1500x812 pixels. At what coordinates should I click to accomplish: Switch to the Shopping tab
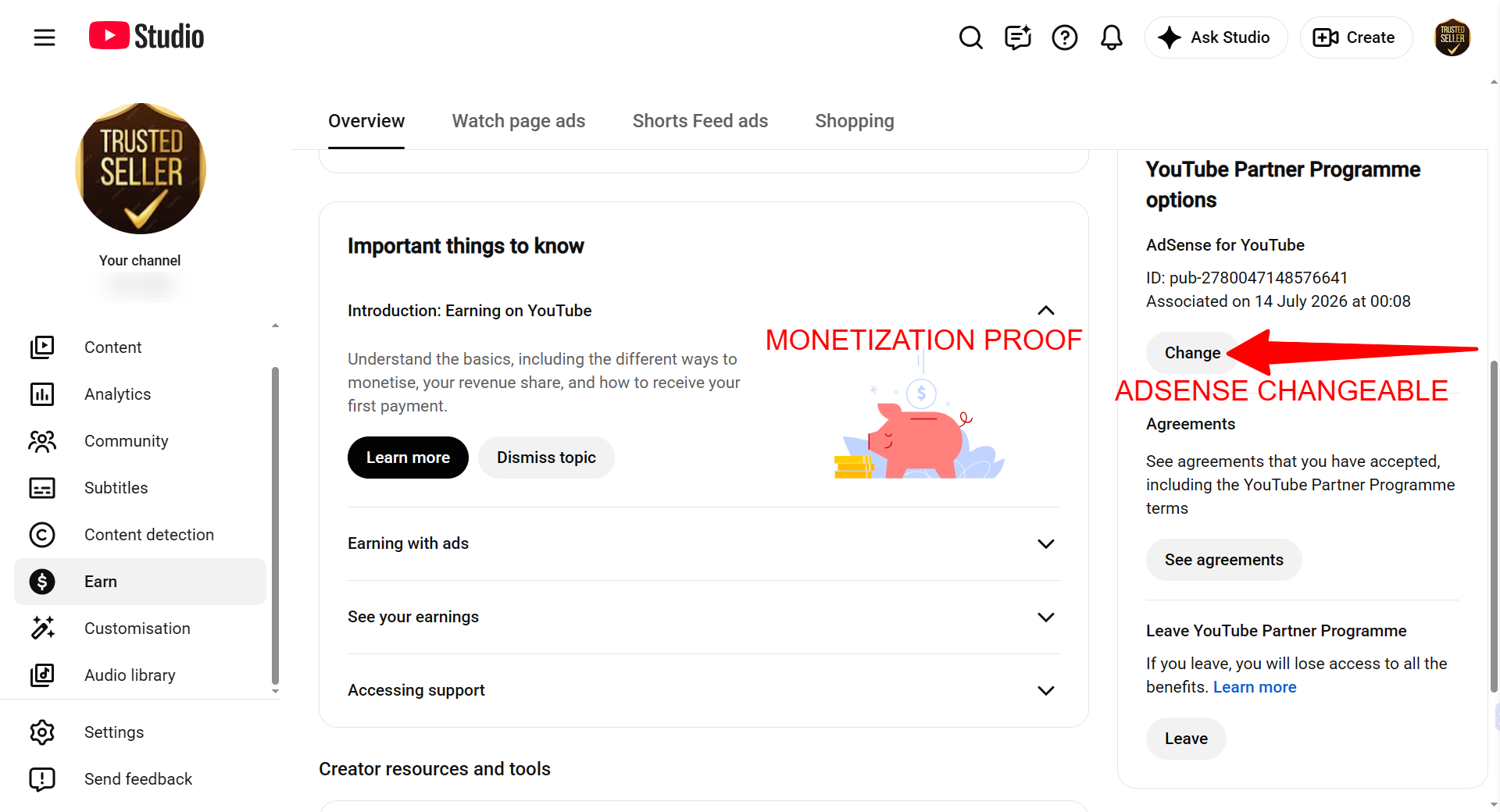tap(855, 121)
